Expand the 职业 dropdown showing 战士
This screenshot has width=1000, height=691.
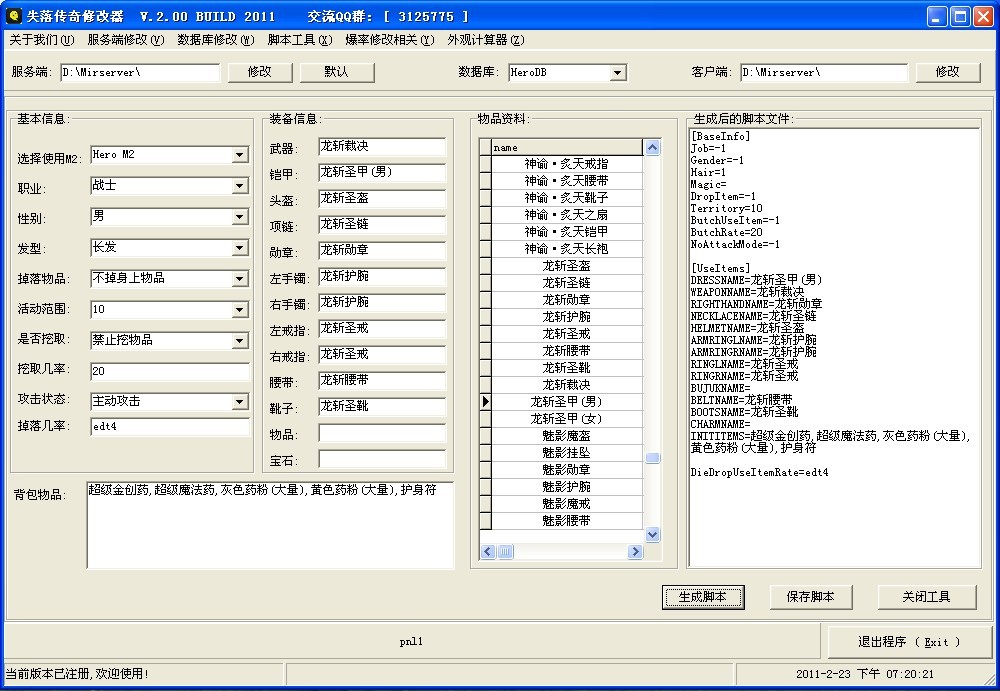click(x=240, y=186)
